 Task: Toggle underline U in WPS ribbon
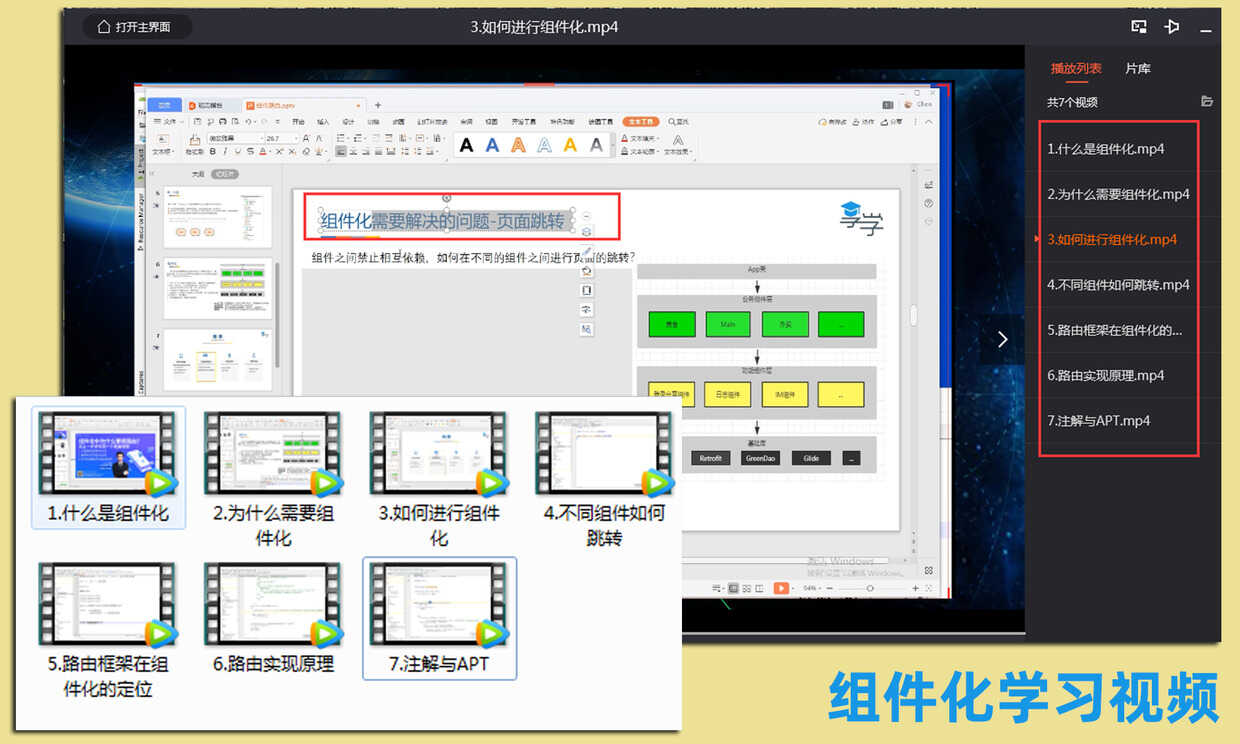coord(238,151)
